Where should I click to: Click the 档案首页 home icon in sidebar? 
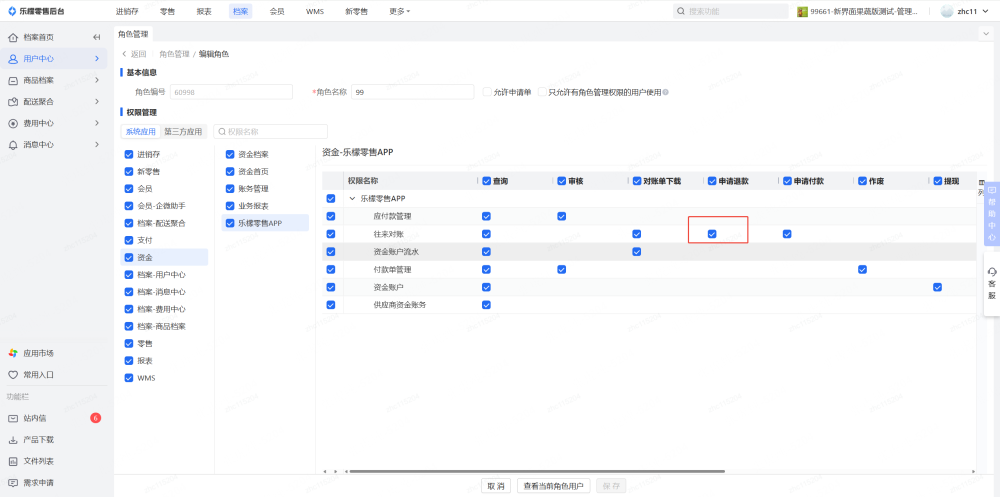13,37
